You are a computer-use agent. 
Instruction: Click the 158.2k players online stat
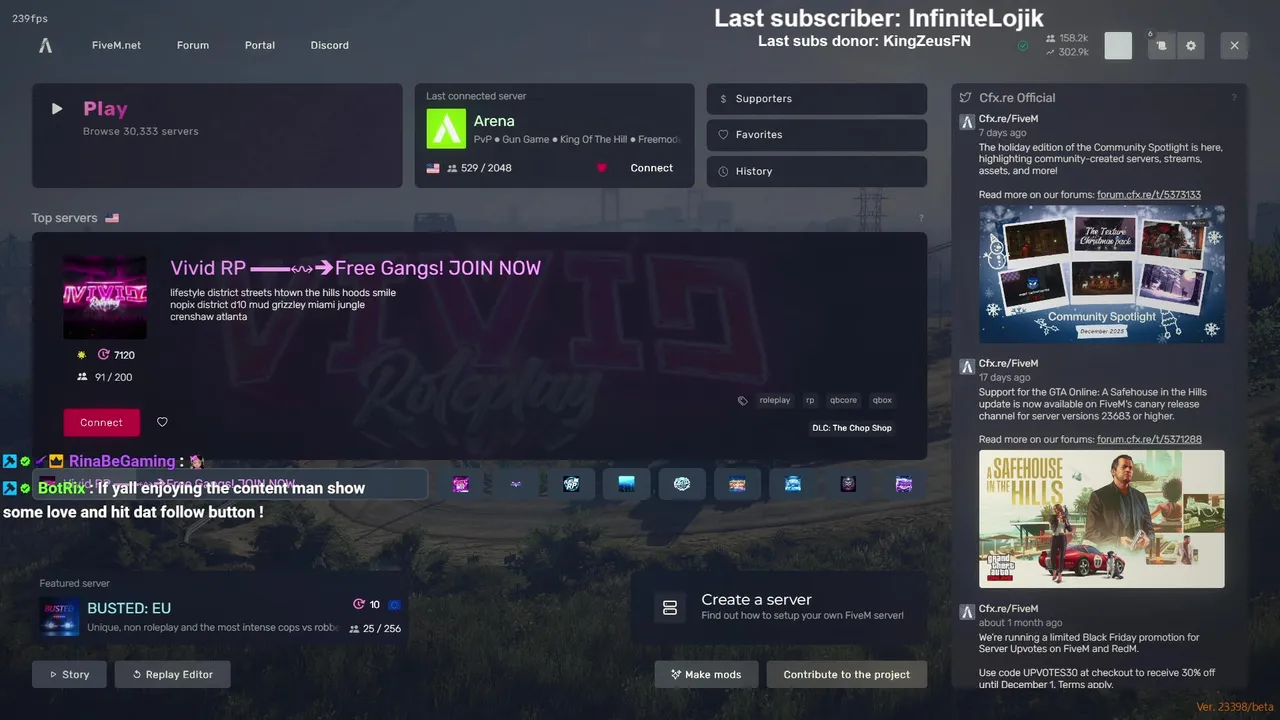(x=1067, y=38)
